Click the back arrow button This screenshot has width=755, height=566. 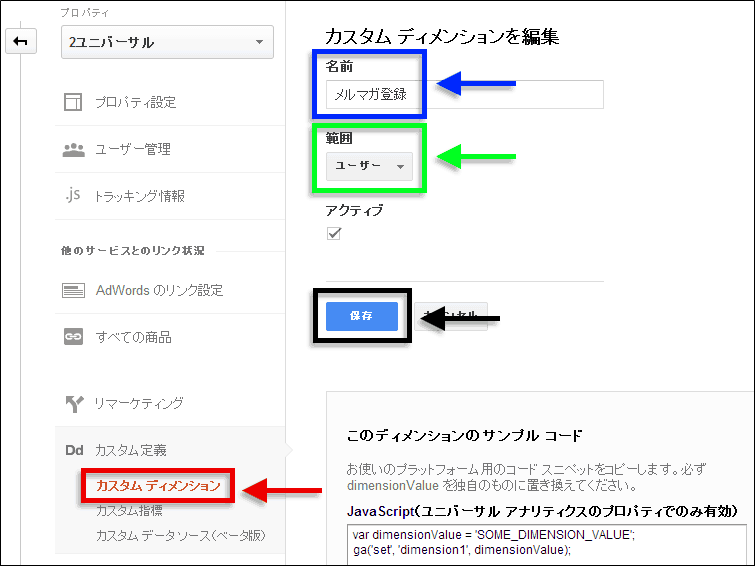(x=21, y=41)
